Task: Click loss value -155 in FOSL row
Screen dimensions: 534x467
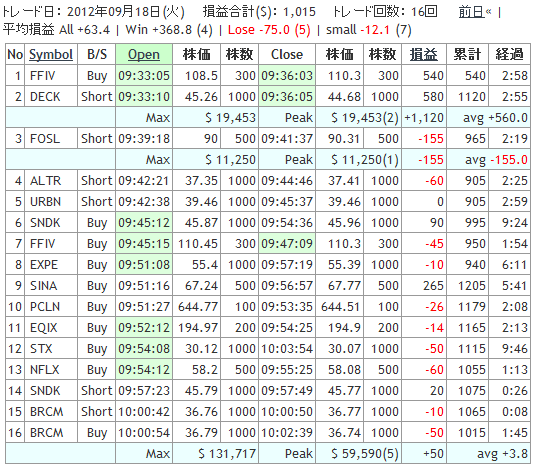Action: [424, 139]
